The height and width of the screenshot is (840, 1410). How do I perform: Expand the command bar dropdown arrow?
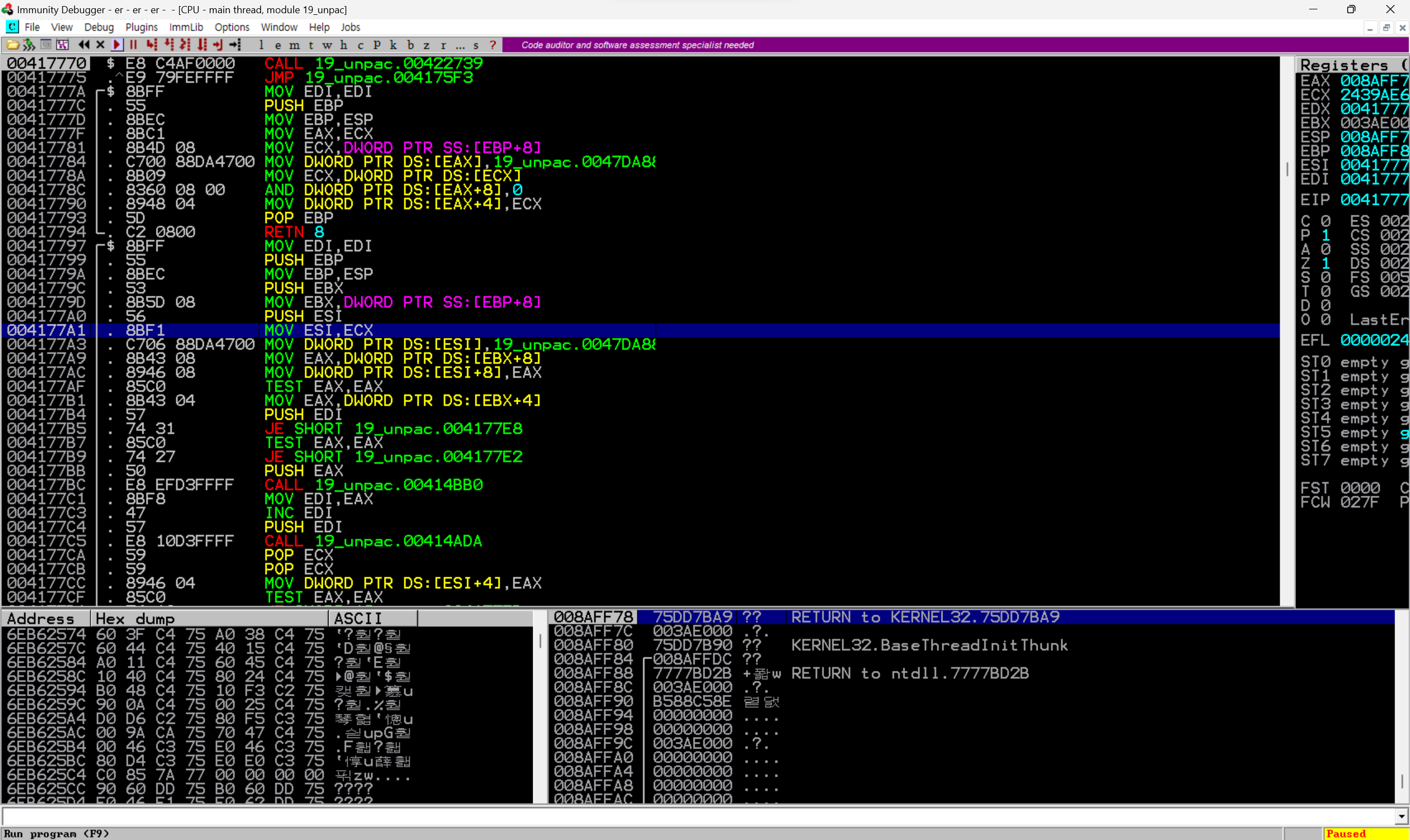click(x=1402, y=816)
